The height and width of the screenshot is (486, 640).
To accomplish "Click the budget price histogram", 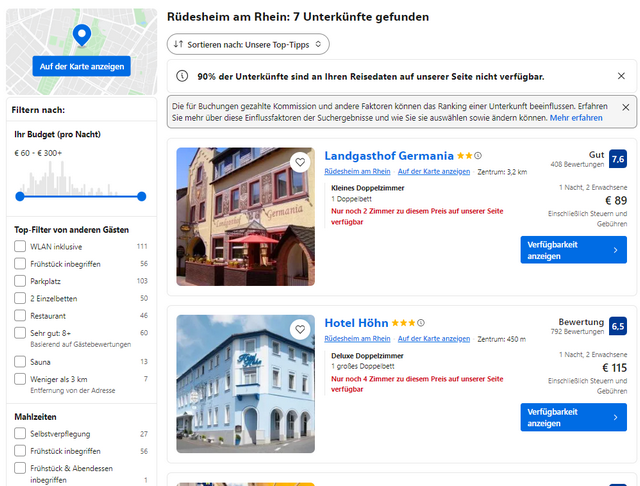I will [69, 178].
